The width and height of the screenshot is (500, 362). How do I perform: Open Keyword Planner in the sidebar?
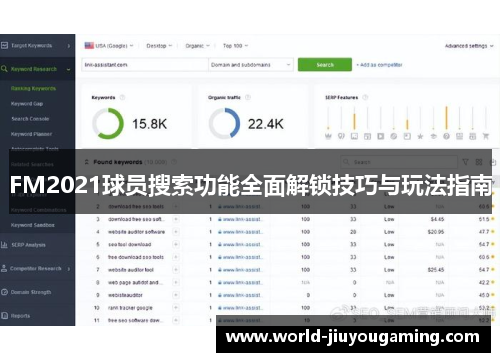coord(32,134)
